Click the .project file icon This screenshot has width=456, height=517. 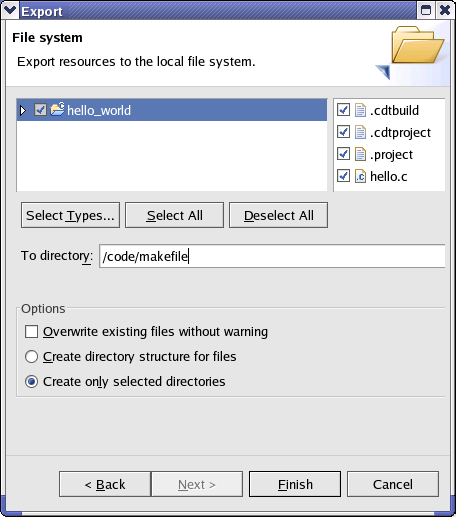click(x=360, y=154)
